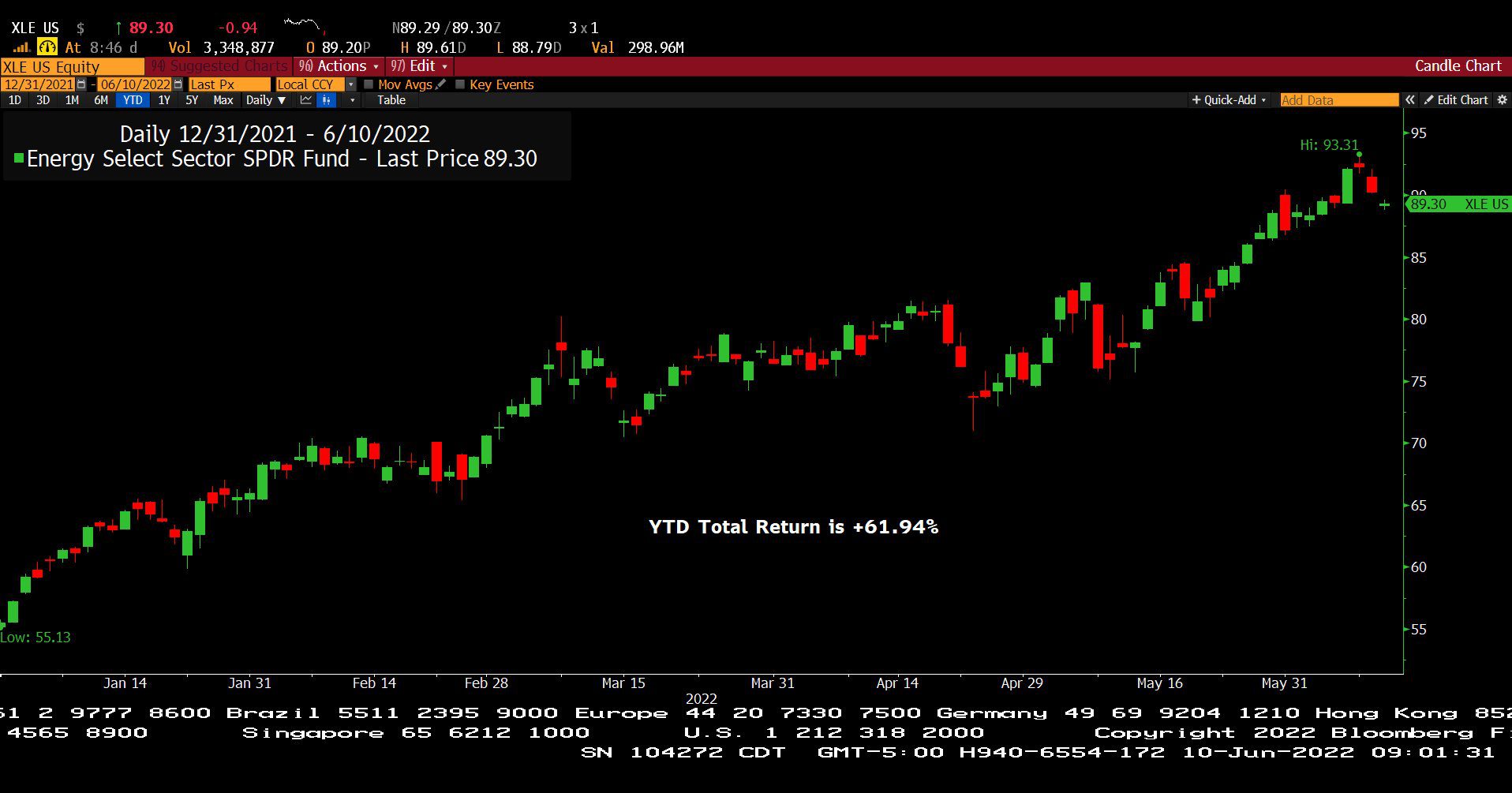Enable the Key Events checkbox

[460, 84]
